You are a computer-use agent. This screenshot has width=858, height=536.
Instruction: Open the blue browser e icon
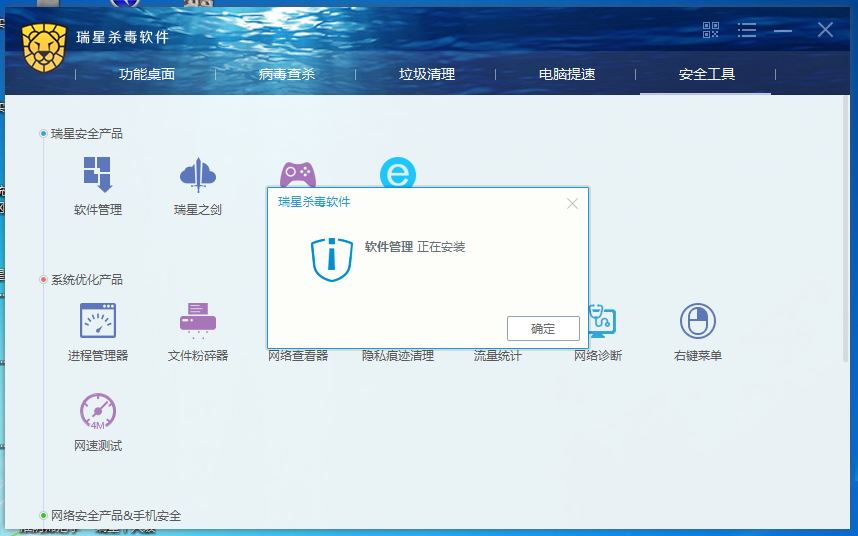coord(398,173)
